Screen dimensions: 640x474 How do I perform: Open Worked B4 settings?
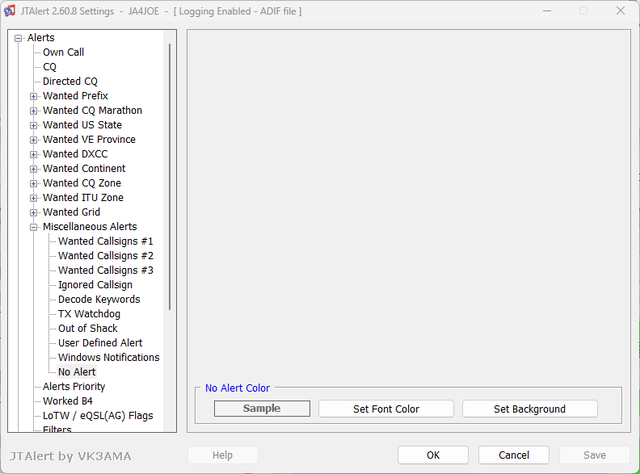[67, 401]
